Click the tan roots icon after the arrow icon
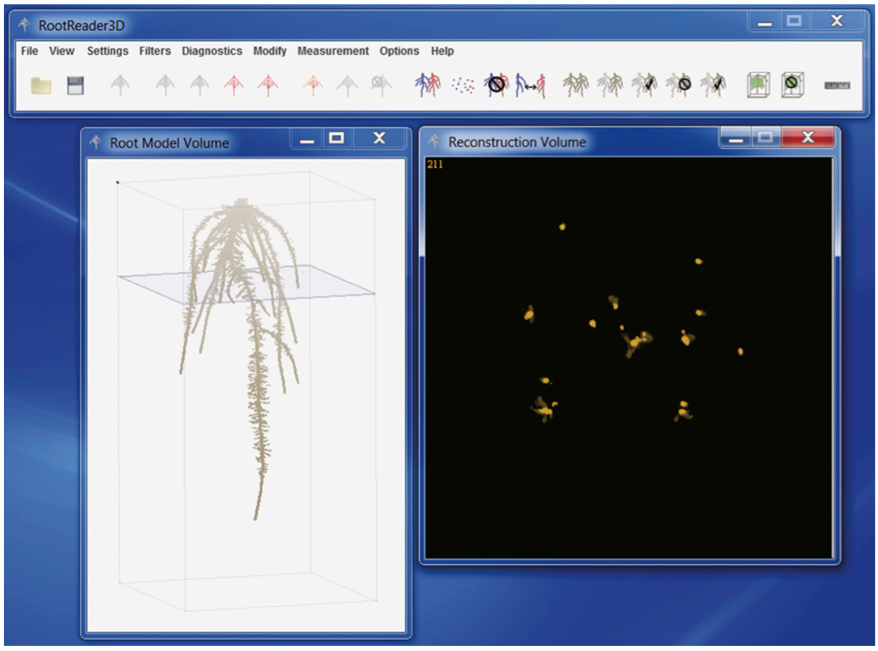Viewport: 878px width, 651px height. pos(576,85)
